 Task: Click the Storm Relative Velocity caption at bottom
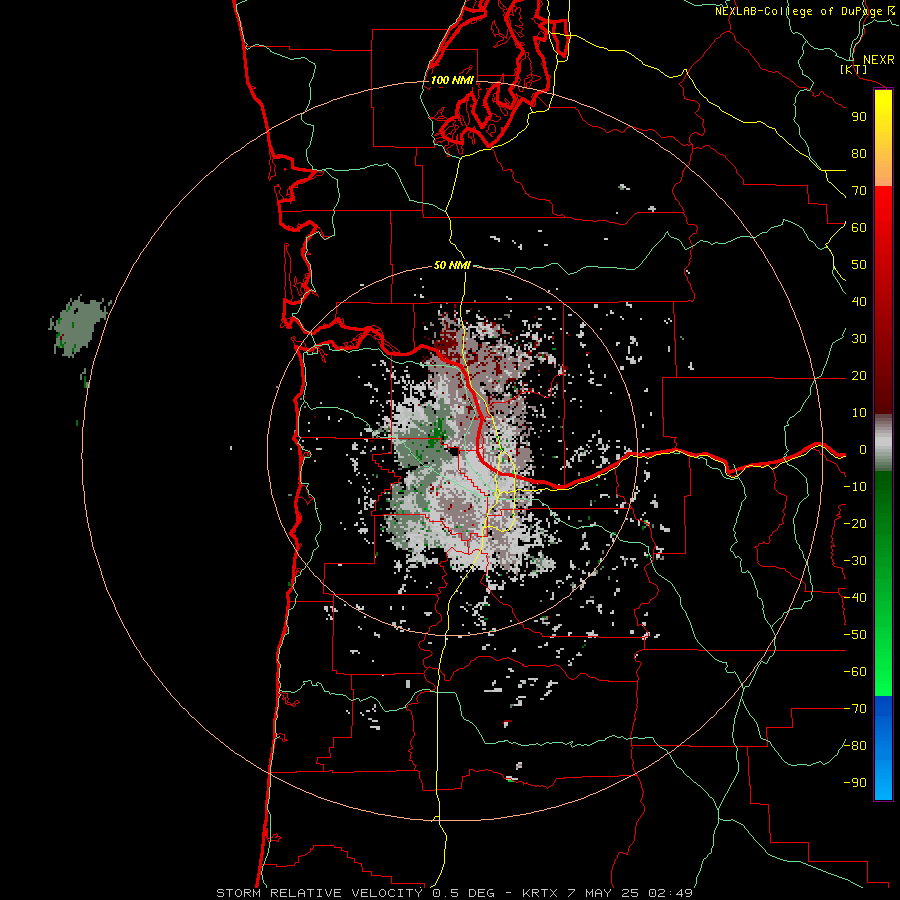[455, 893]
